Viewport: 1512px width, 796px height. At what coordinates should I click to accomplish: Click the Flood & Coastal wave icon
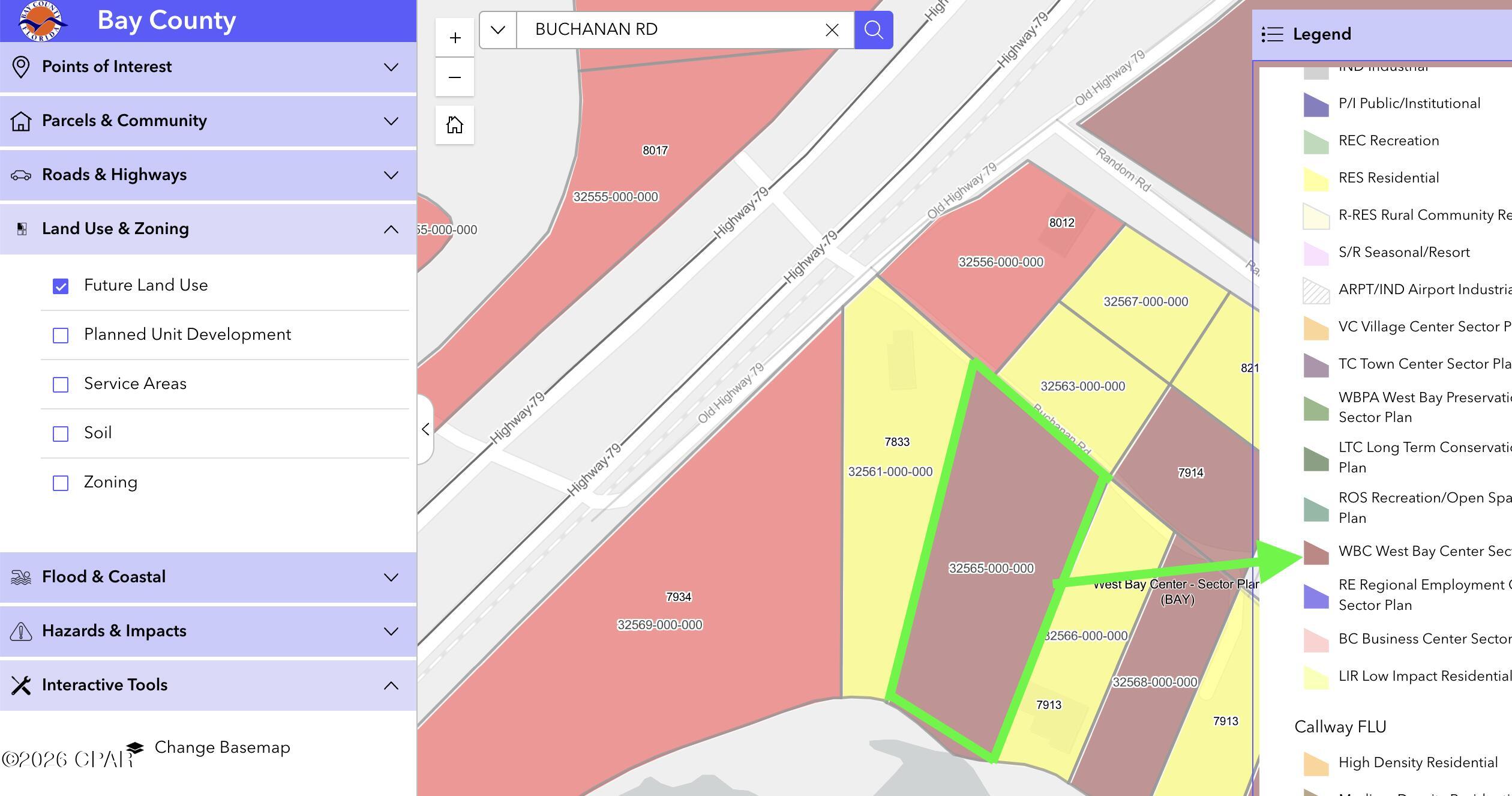(22, 576)
